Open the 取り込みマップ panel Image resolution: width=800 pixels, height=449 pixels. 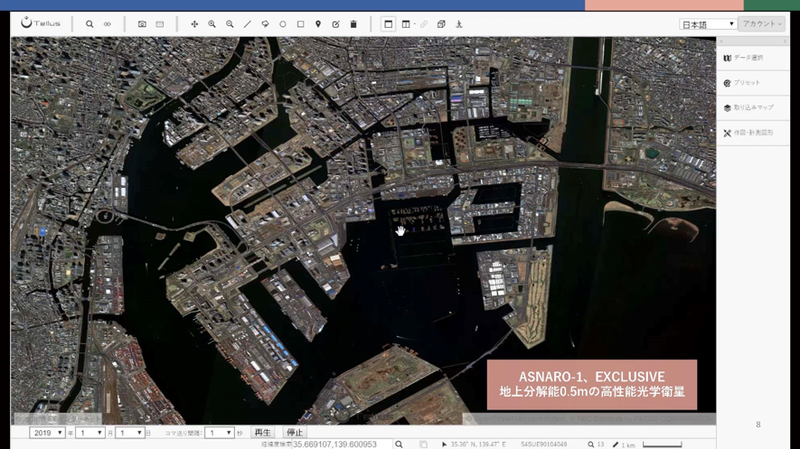[x=753, y=108]
